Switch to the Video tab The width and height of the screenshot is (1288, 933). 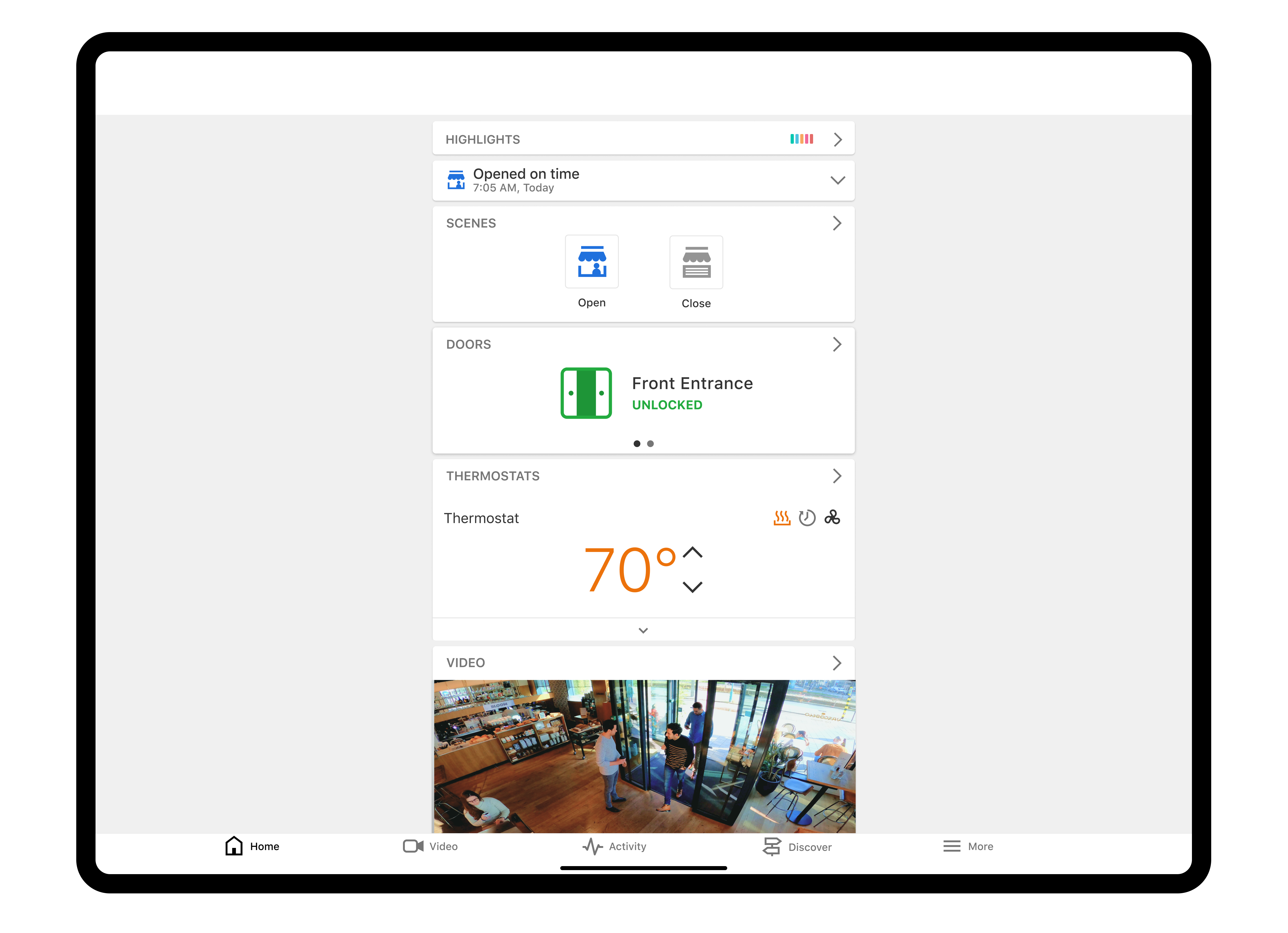coord(430,846)
